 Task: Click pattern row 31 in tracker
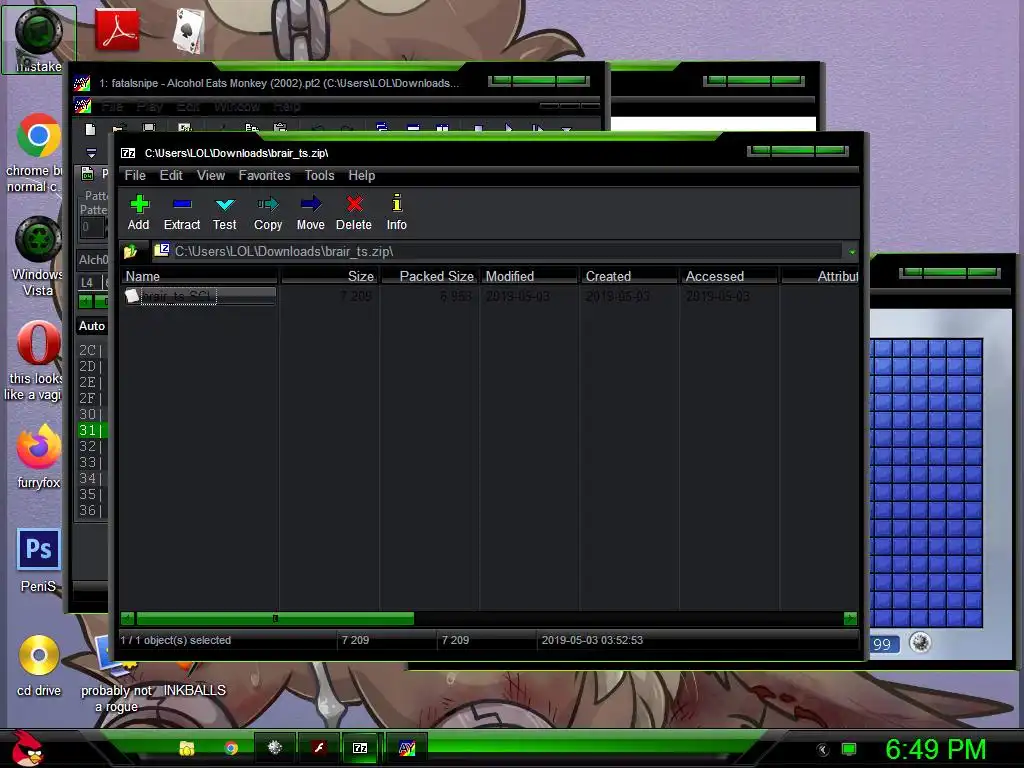91,430
